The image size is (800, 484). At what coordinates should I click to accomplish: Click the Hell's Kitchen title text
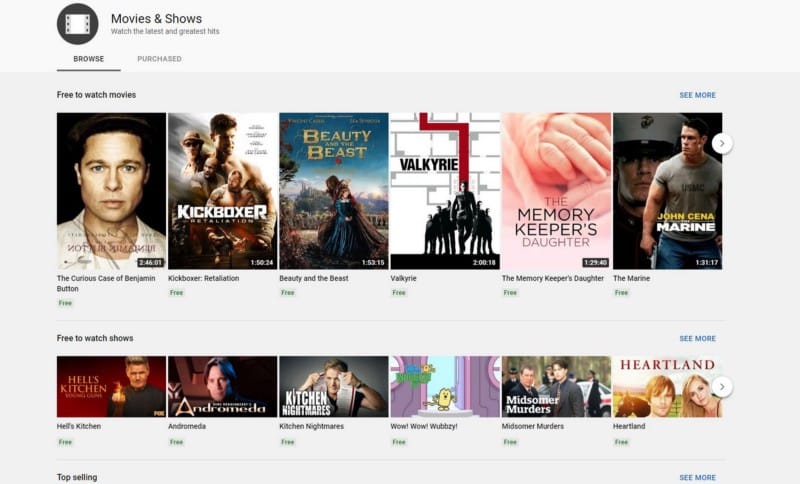click(79, 426)
